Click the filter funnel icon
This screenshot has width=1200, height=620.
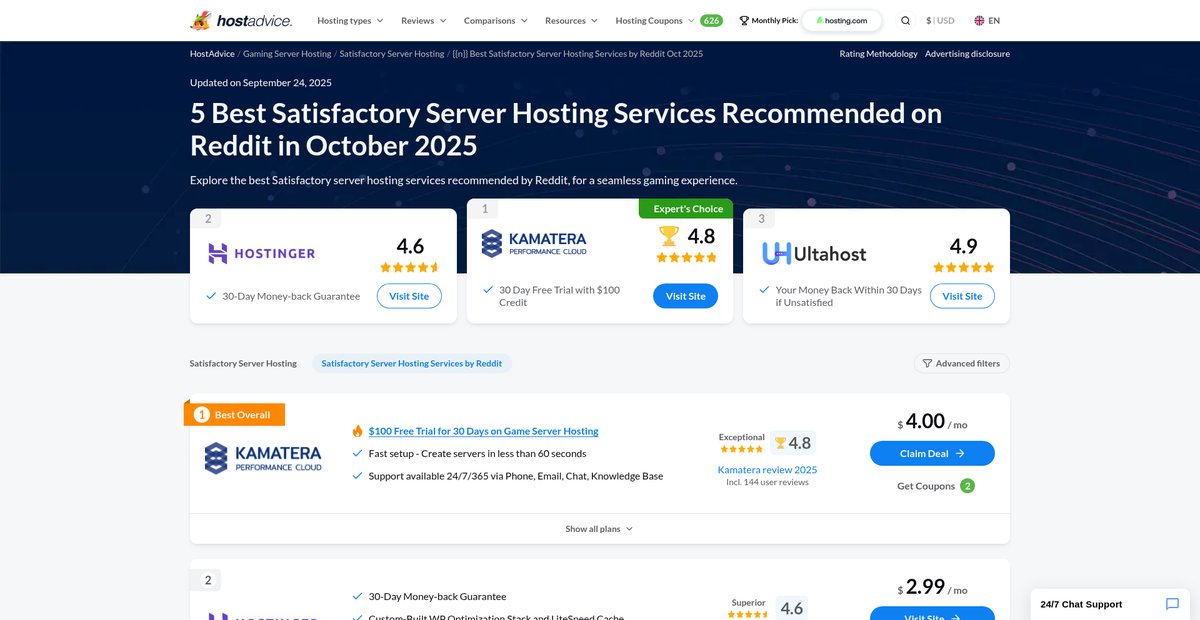[927, 364]
